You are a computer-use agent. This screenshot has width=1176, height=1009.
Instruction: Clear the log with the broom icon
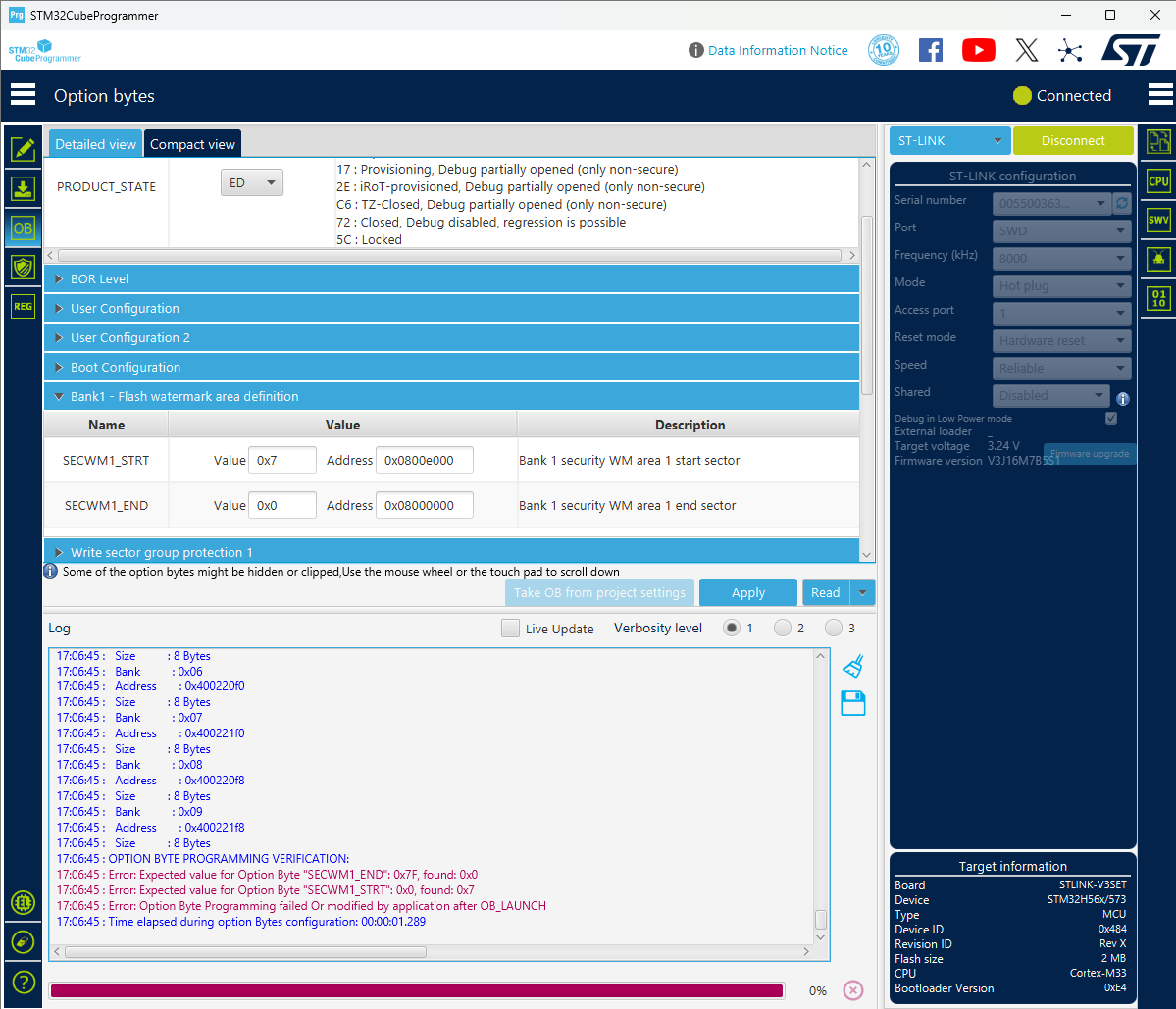click(x=852, y=665)
